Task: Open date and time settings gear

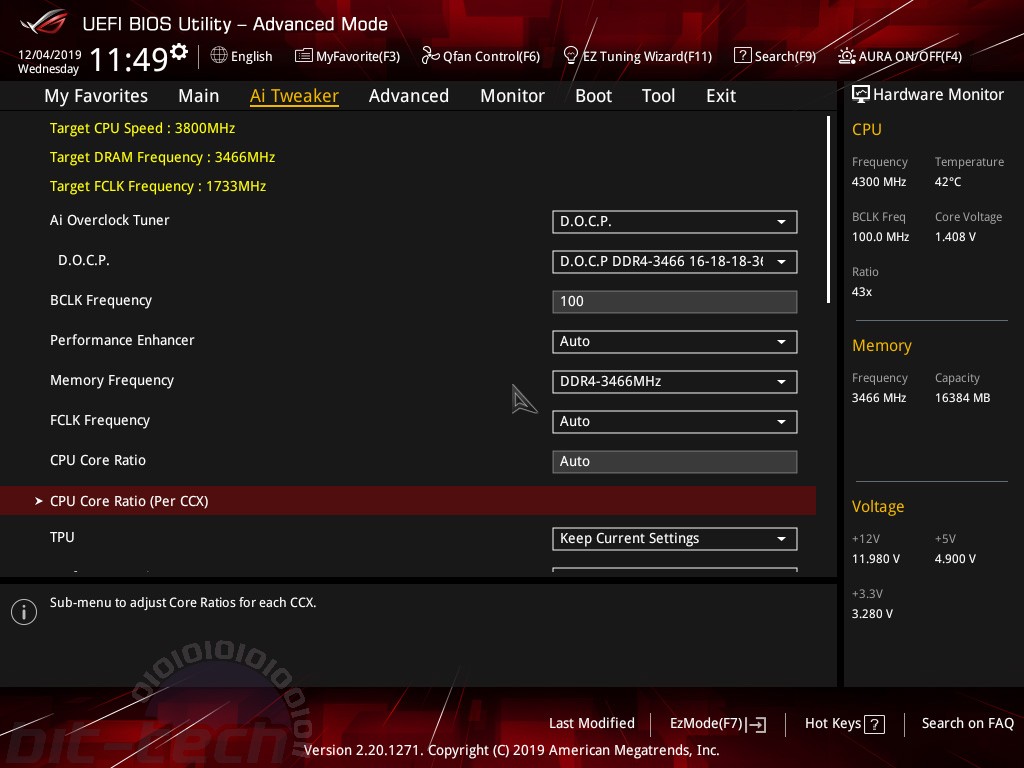Action: click(x=179, y=51)
